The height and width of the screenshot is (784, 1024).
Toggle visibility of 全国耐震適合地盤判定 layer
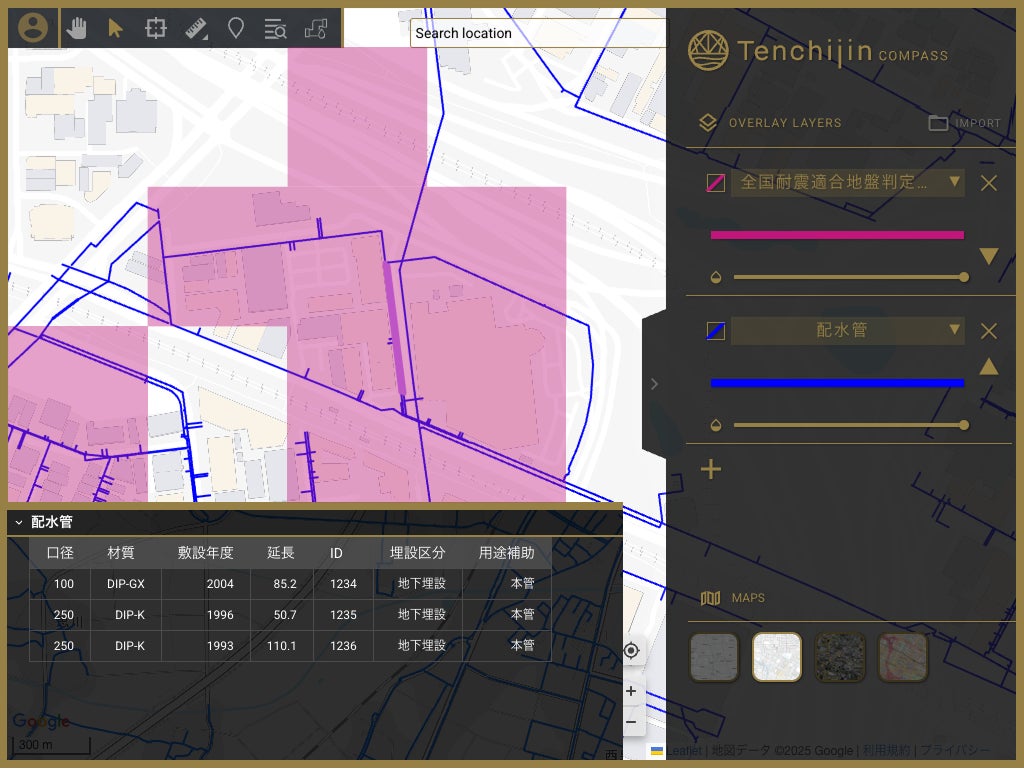[715, 183]
